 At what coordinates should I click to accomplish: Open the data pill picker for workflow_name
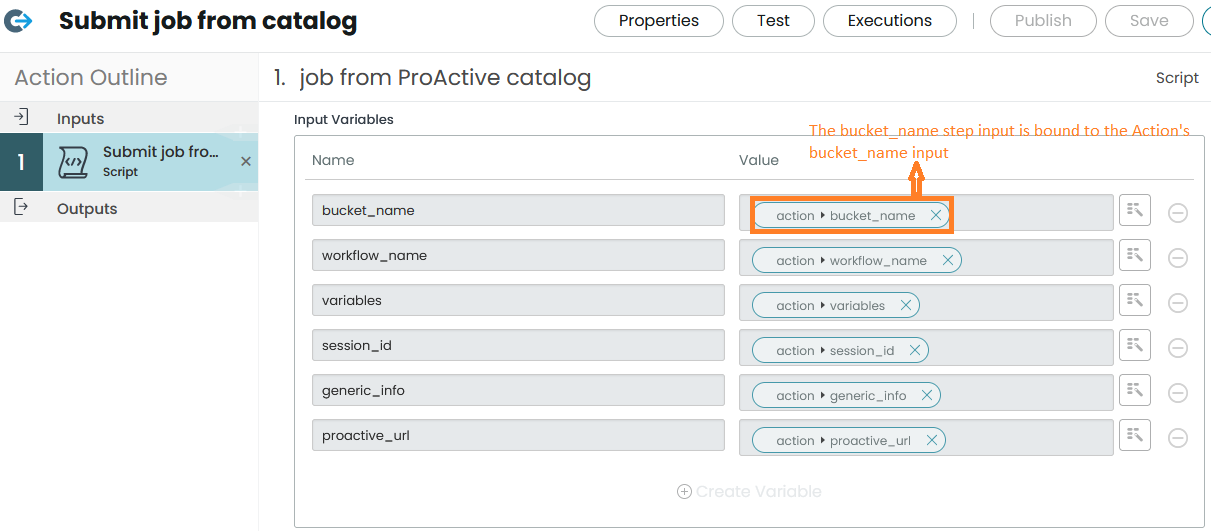tap(1134, 255)
